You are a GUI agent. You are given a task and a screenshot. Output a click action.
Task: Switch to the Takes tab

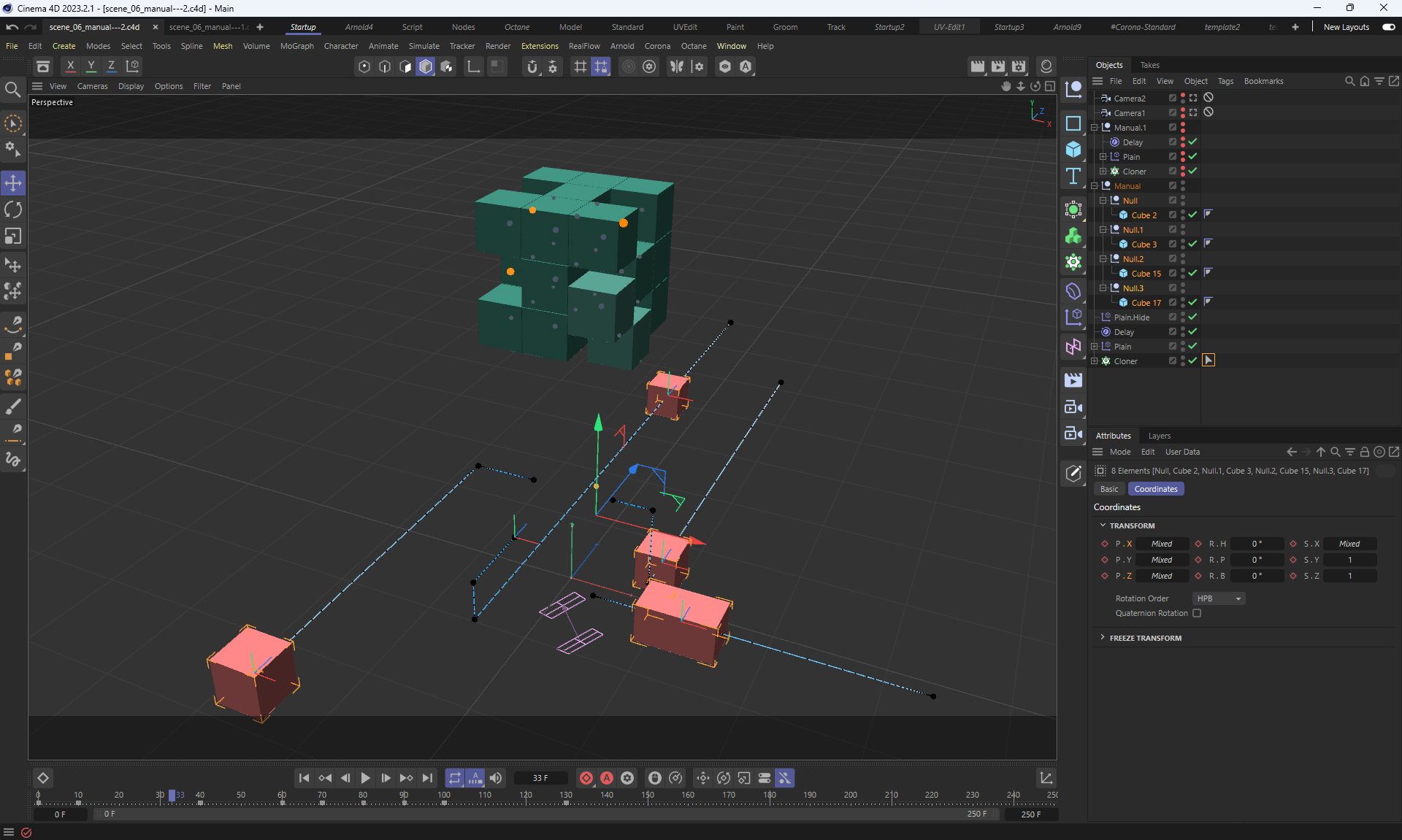coord(1149,65)
